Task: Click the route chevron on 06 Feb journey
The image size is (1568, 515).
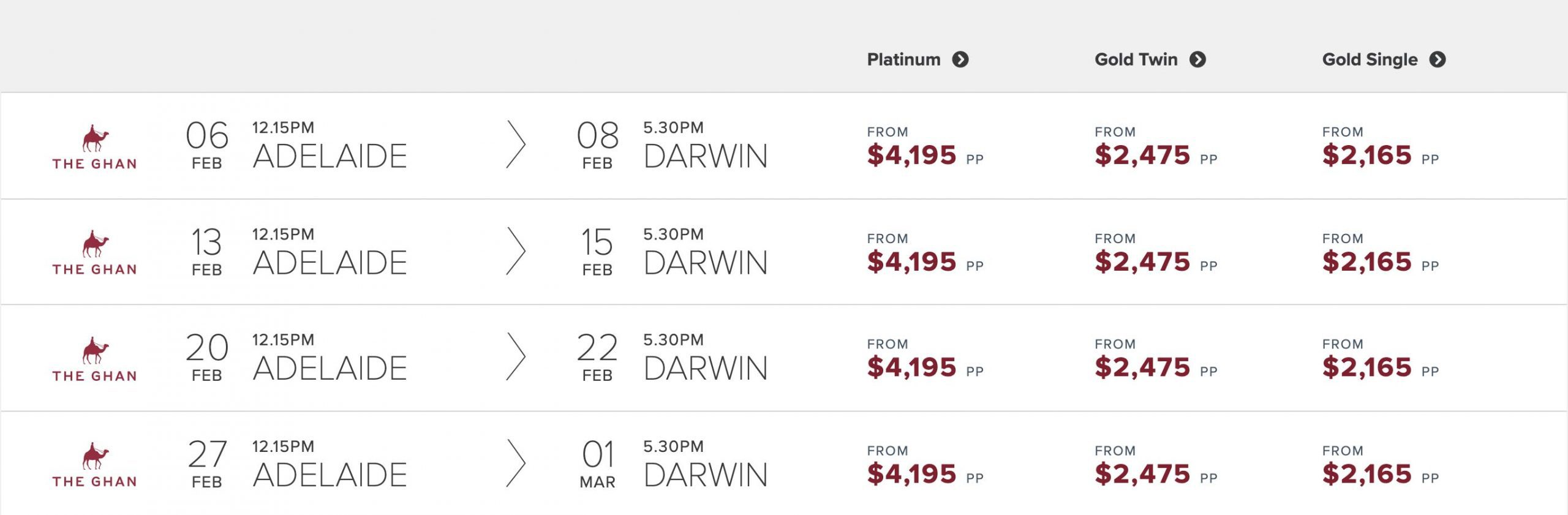Action: pos(516,145)
